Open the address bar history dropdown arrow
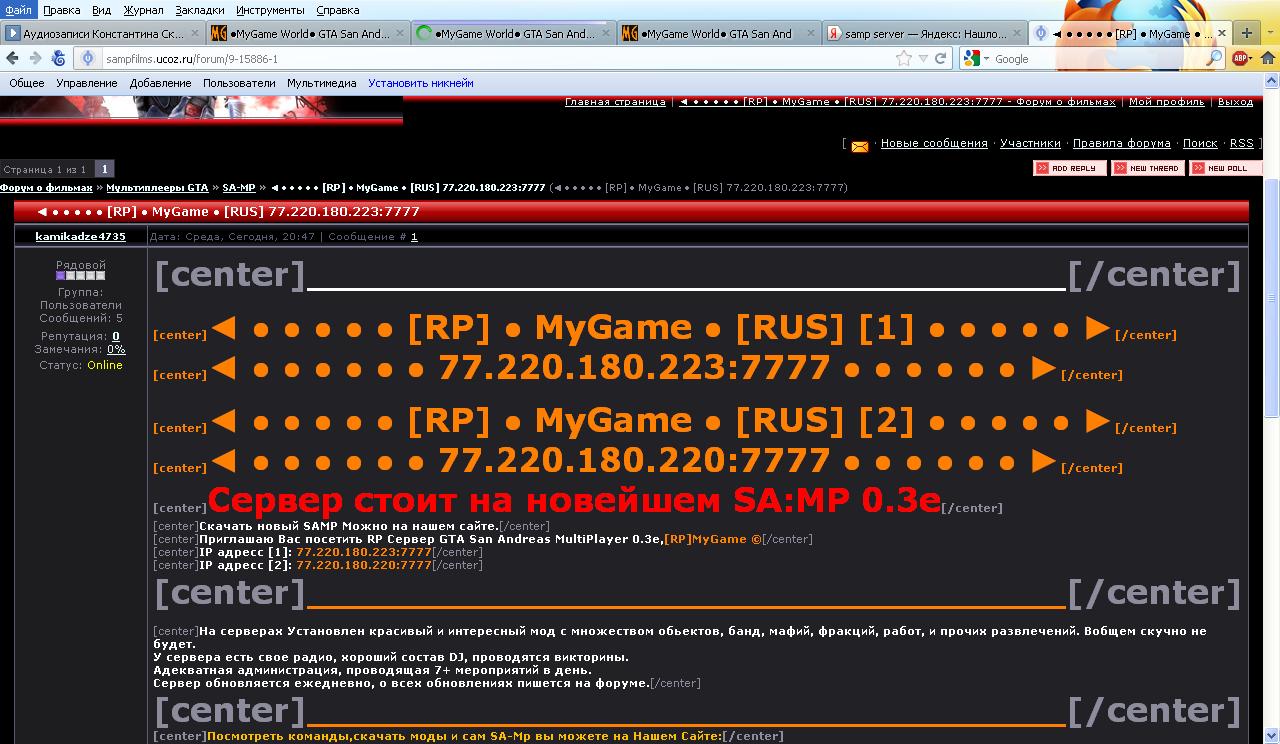Image resolution: width=1280 pixels, height=744 pixels. pos(923,59)
